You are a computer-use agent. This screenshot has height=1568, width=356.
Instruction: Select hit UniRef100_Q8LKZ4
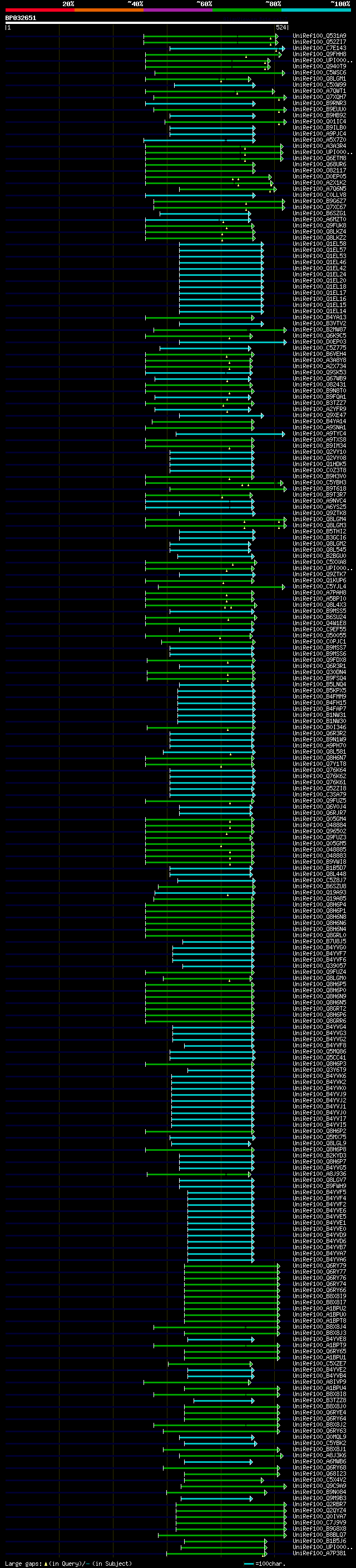(319, 231)
